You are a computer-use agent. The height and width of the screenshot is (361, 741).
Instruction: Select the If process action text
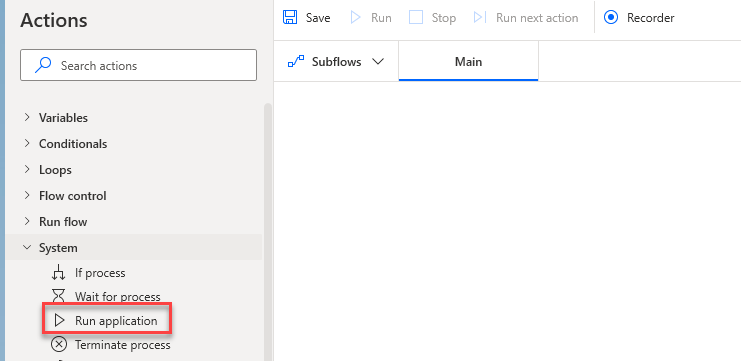100,273
